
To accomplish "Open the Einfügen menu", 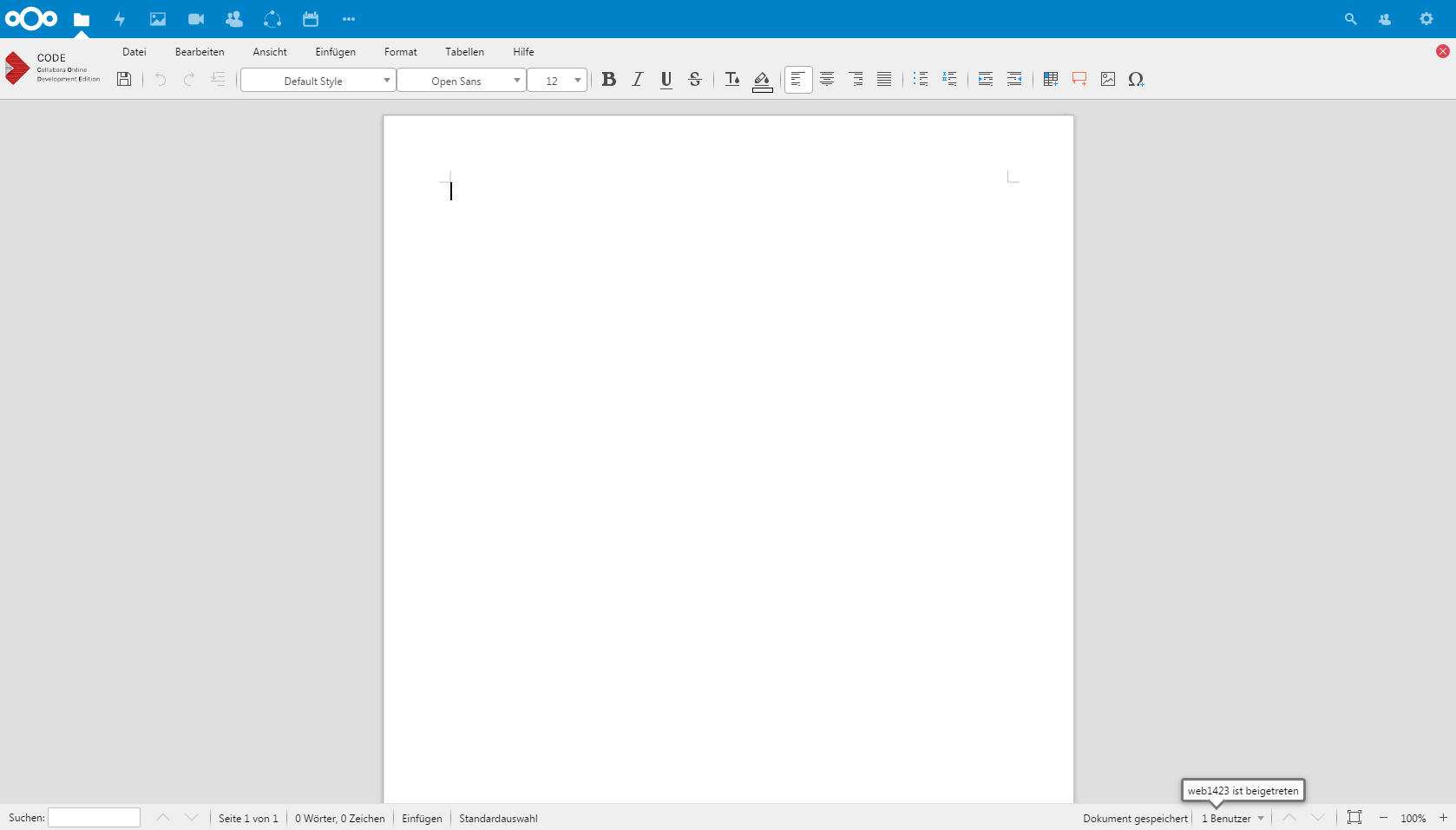I will 336,52.
